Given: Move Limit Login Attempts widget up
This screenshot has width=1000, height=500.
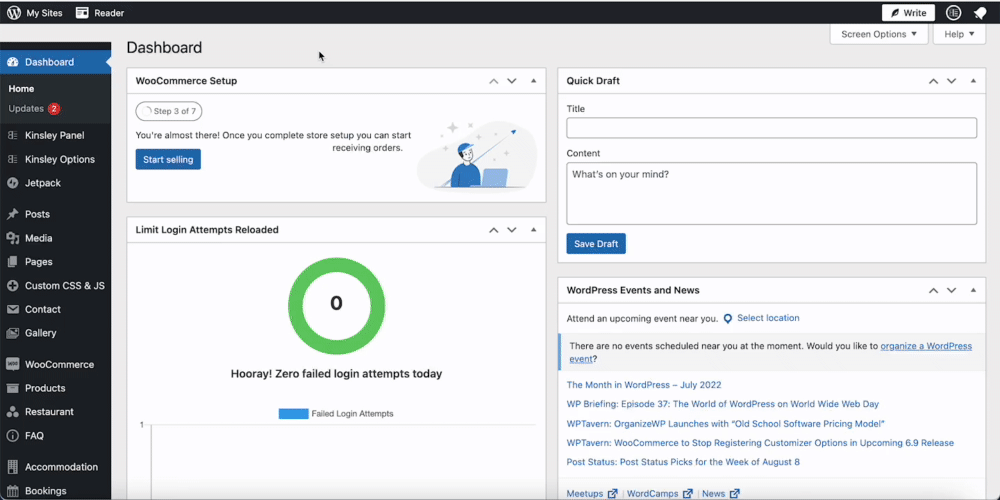Looking at the screenshot, I should click(x=493, y=230).
